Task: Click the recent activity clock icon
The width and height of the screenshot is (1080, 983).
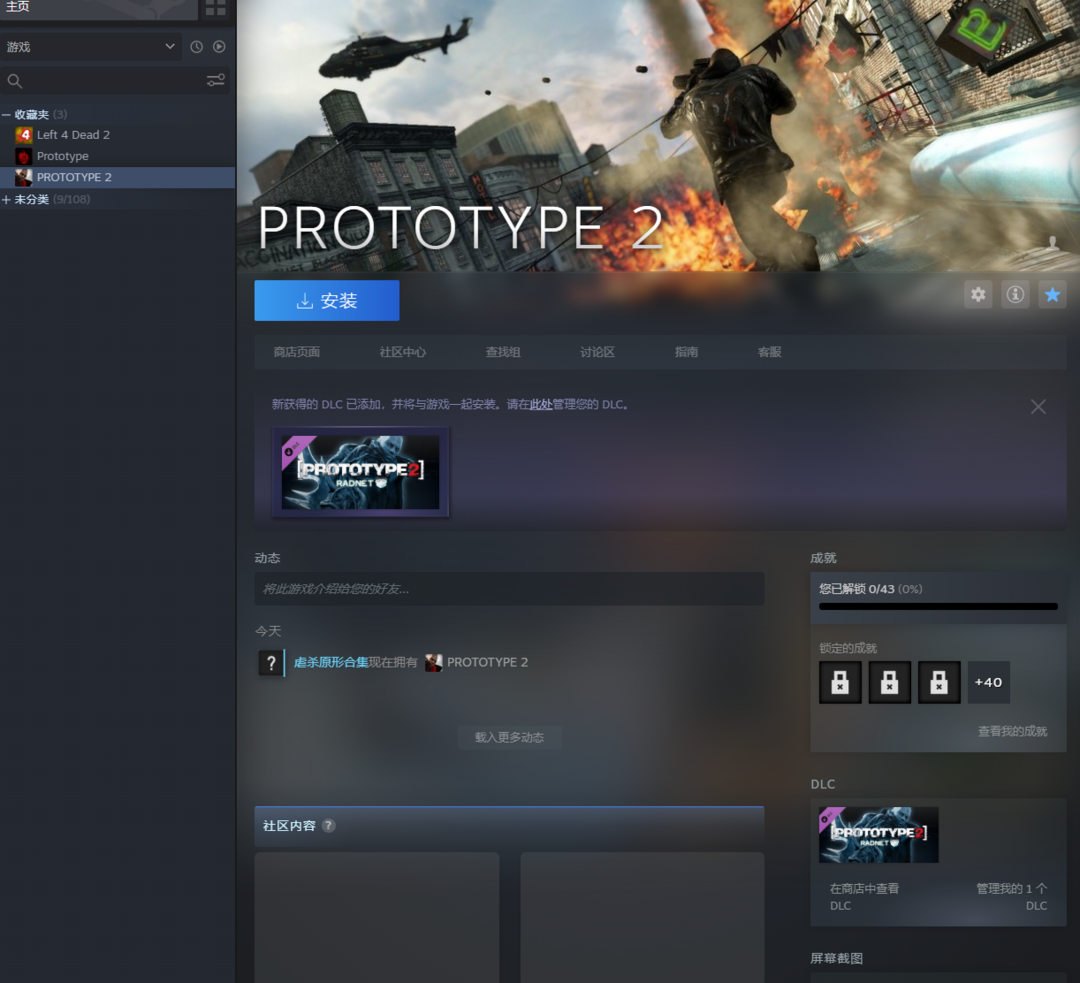Action: click(197, 47)
